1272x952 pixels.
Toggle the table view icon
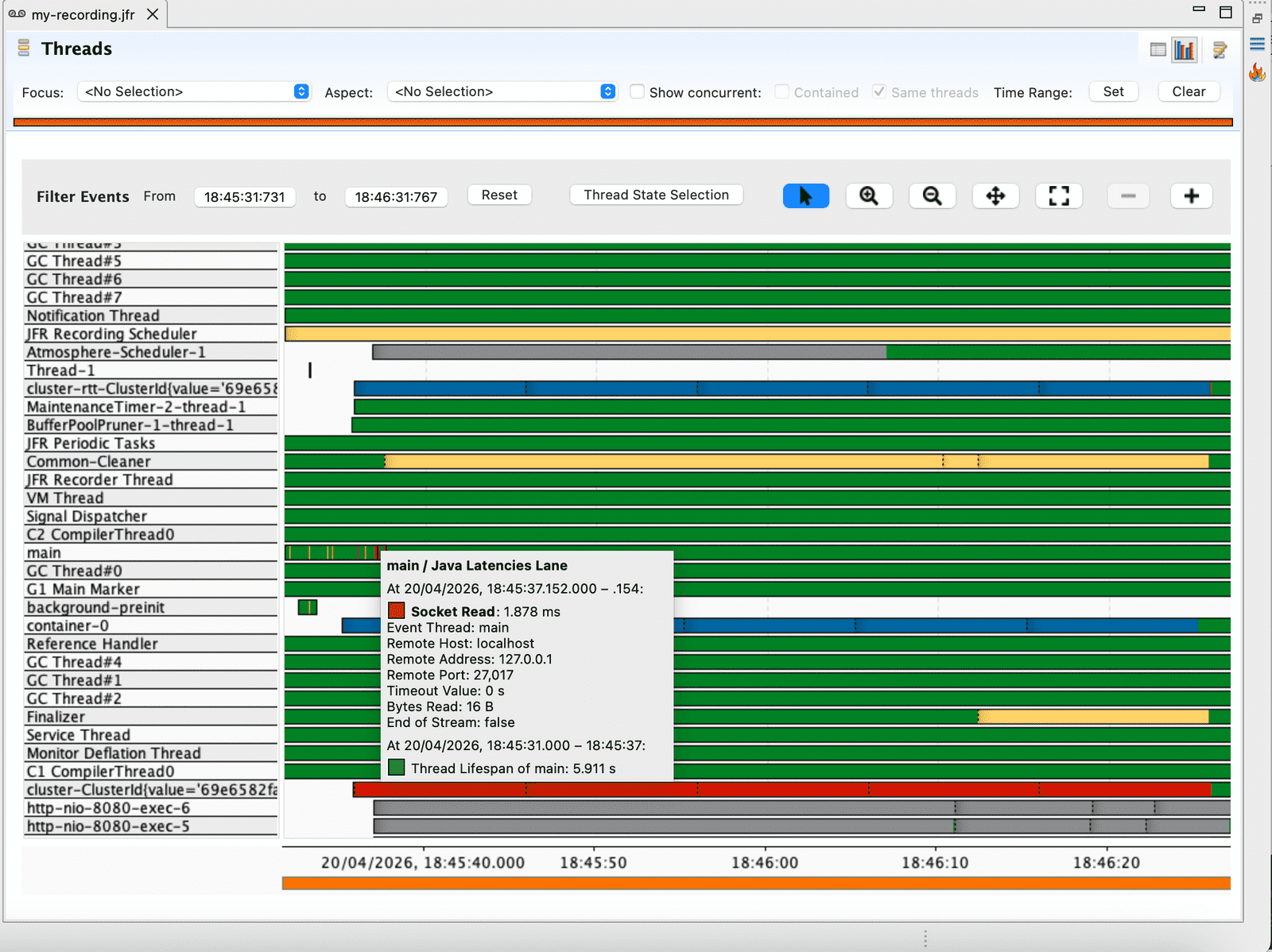tap(1158, 50)
